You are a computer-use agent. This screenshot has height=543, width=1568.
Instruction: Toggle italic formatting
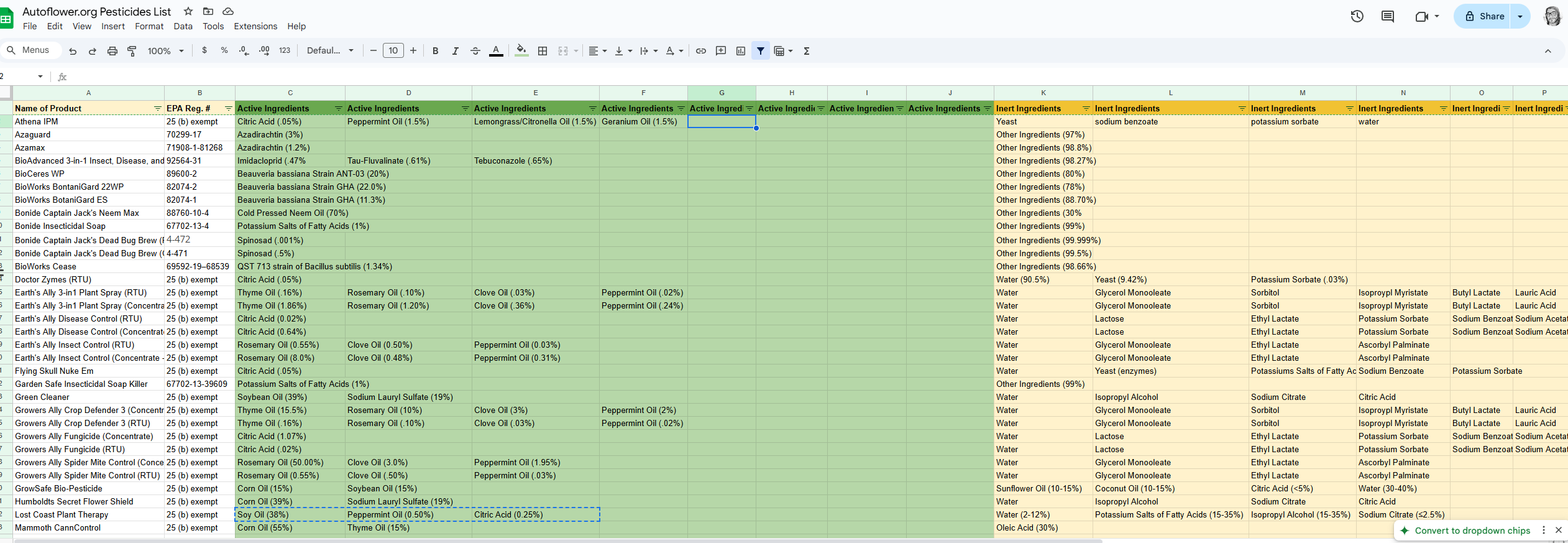point(456,51)
